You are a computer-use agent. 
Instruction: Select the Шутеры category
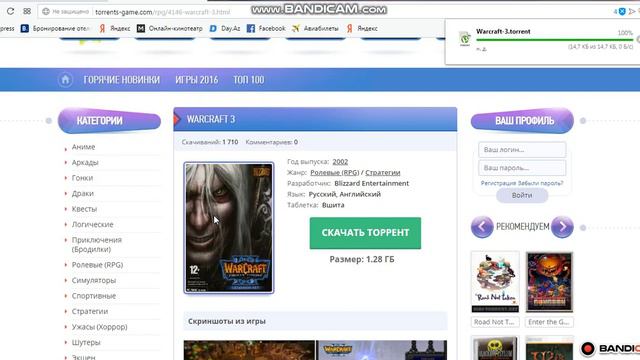tap(86, 342)
